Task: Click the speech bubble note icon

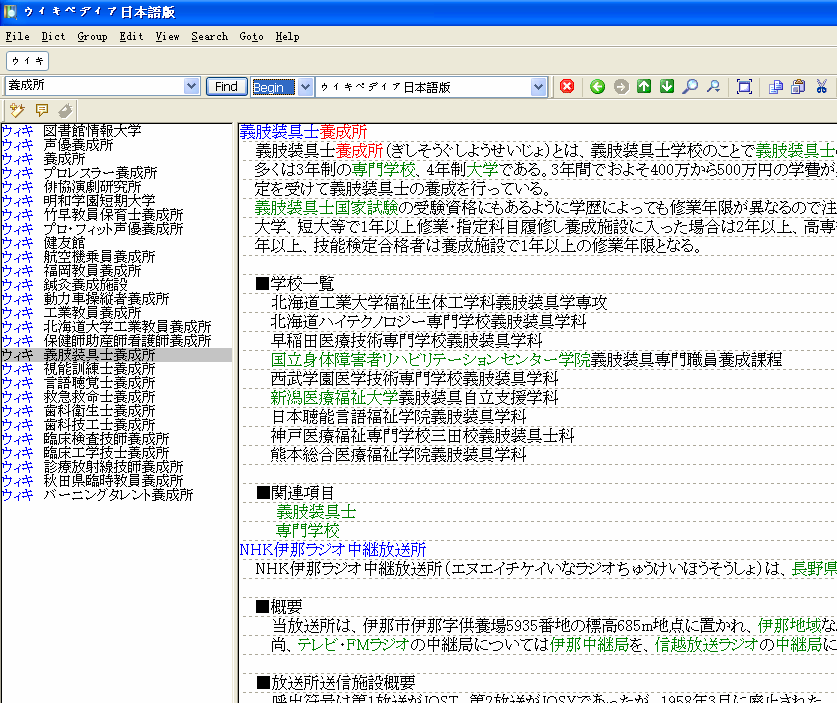Action: 42,110
